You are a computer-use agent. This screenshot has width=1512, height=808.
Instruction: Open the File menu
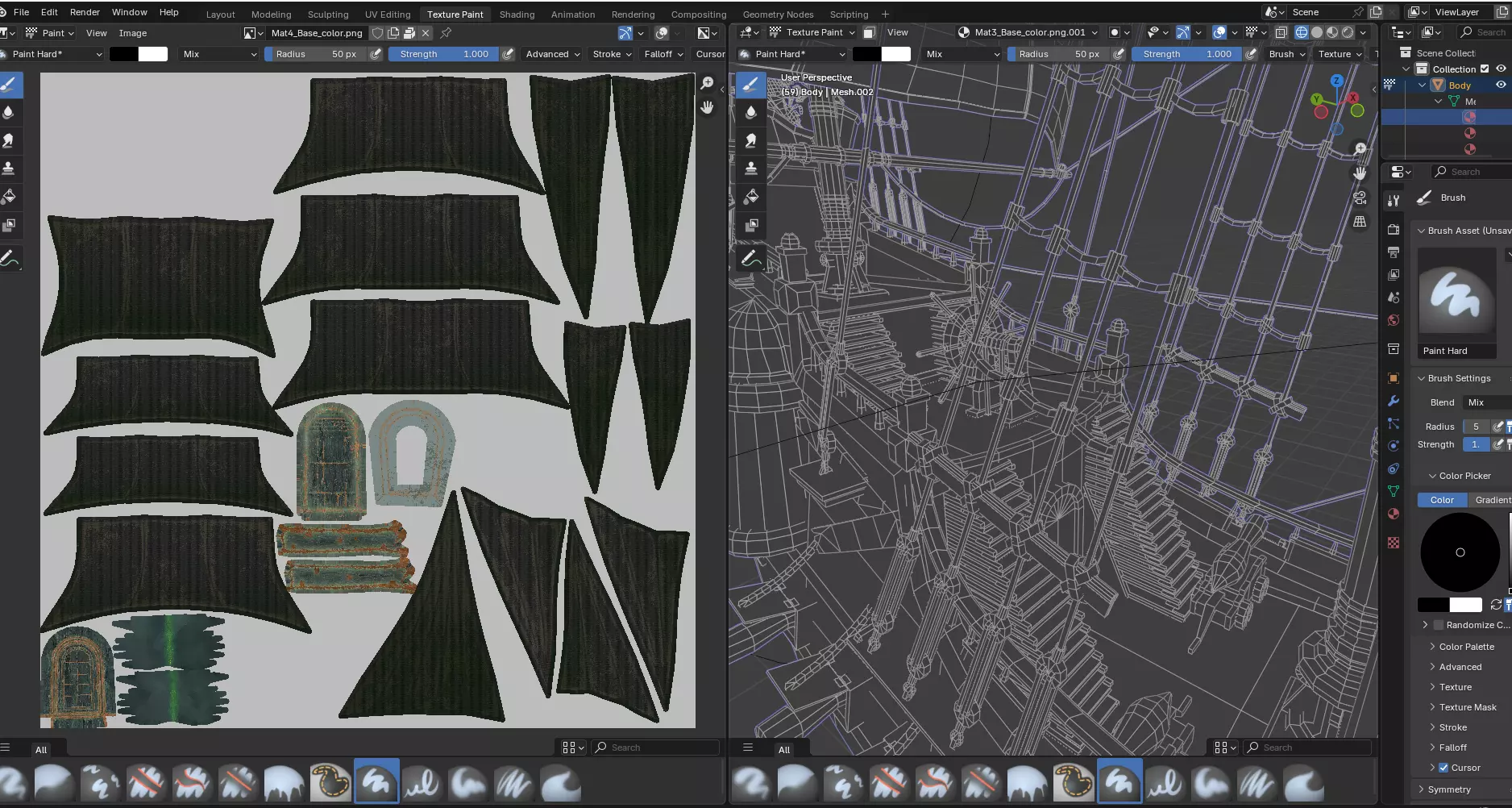point(22,12)
